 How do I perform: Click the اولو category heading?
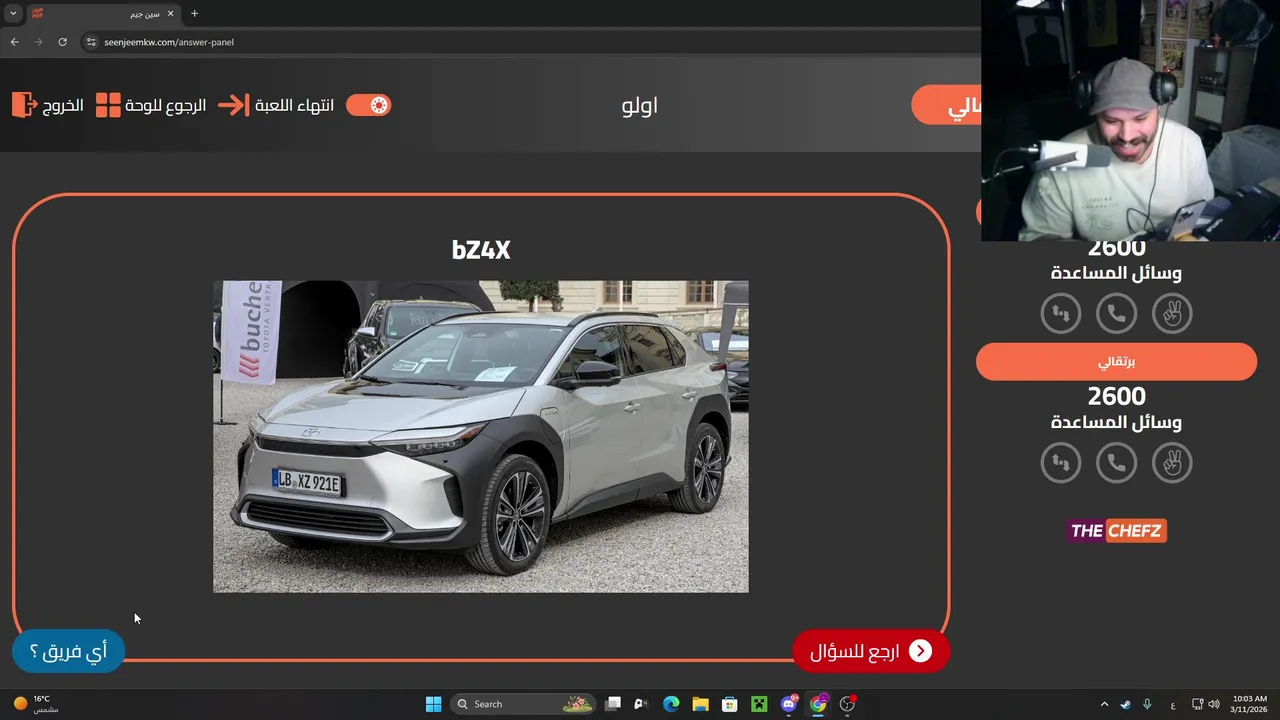pos(640,105)
